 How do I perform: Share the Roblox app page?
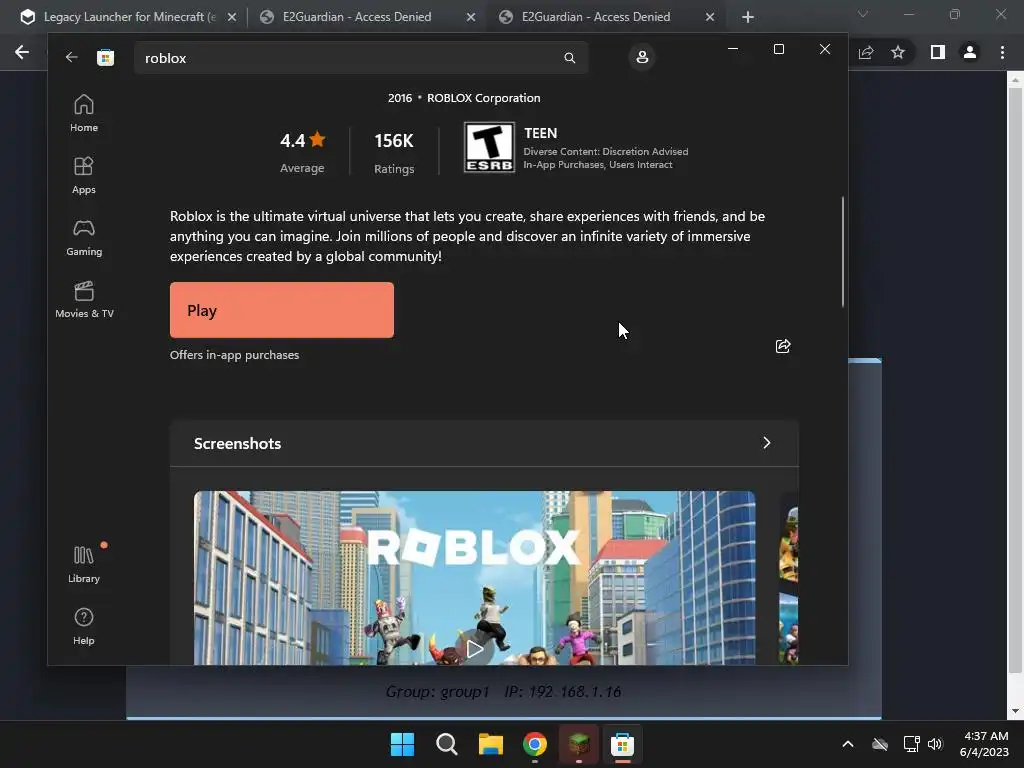(783, 346)
